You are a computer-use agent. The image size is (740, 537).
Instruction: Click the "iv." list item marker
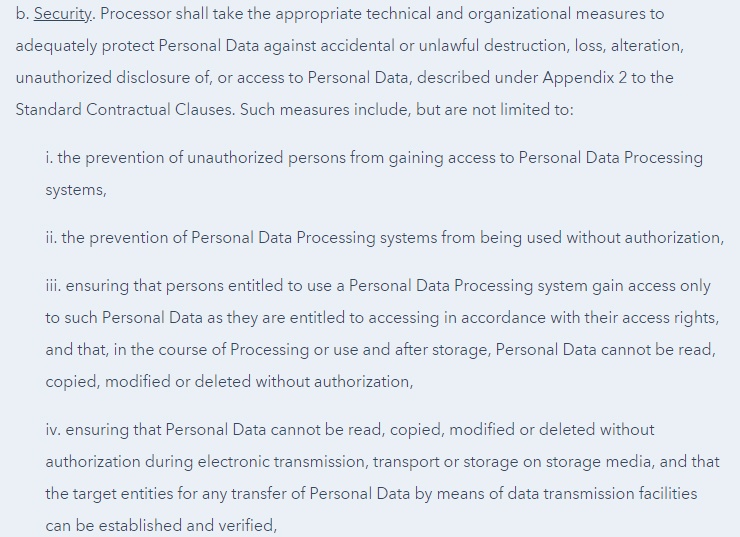(53, 430)
